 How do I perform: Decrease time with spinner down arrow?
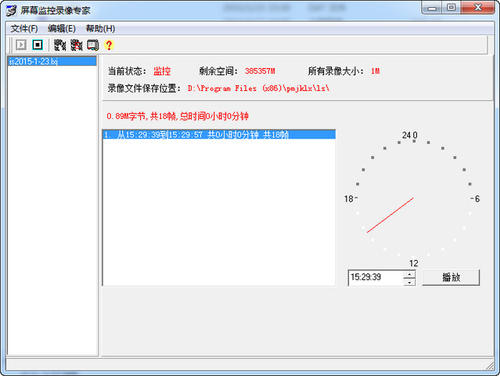coord(409,282)
